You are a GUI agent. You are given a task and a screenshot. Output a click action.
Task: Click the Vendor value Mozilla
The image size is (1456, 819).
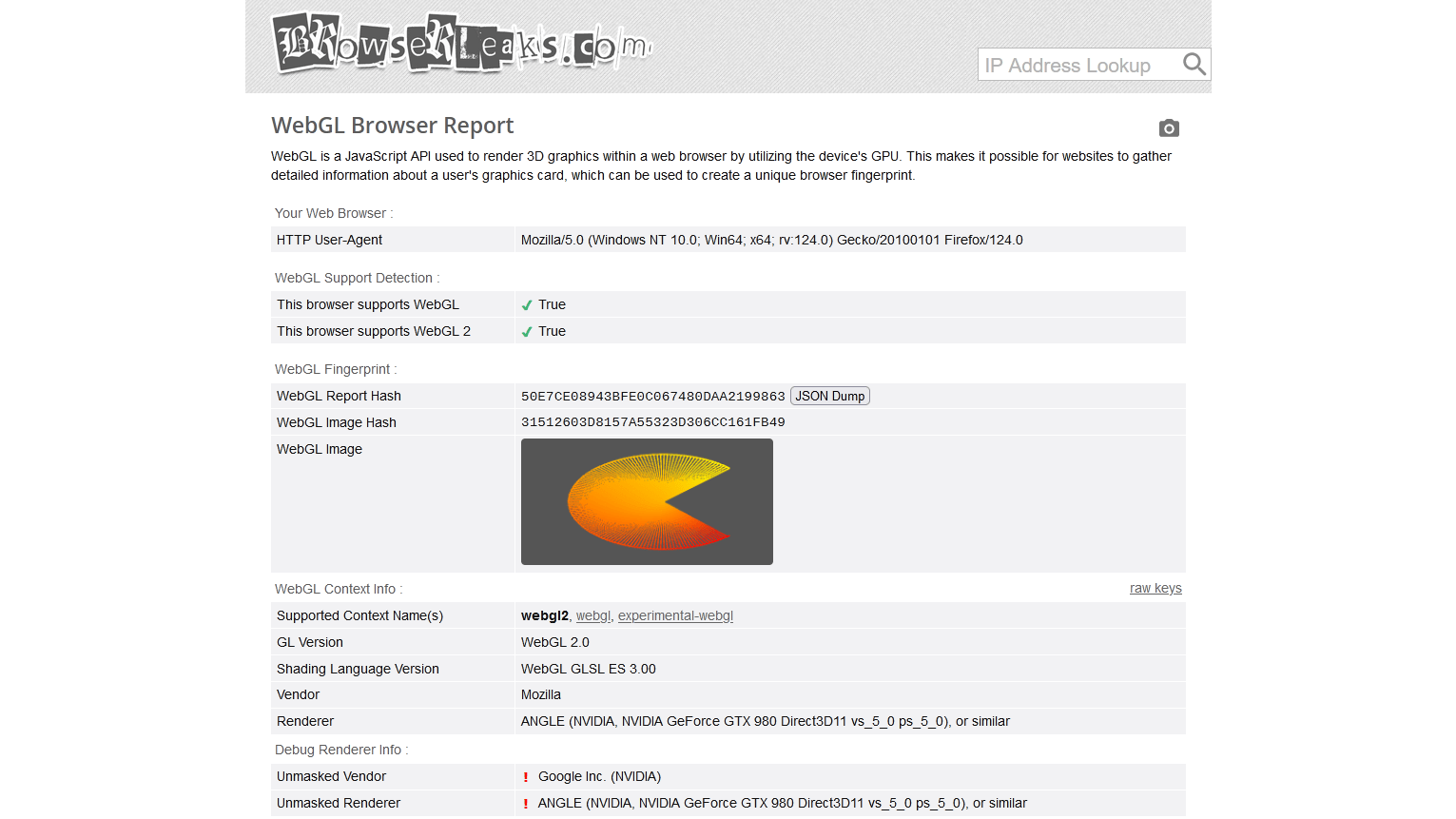[541, 694]
